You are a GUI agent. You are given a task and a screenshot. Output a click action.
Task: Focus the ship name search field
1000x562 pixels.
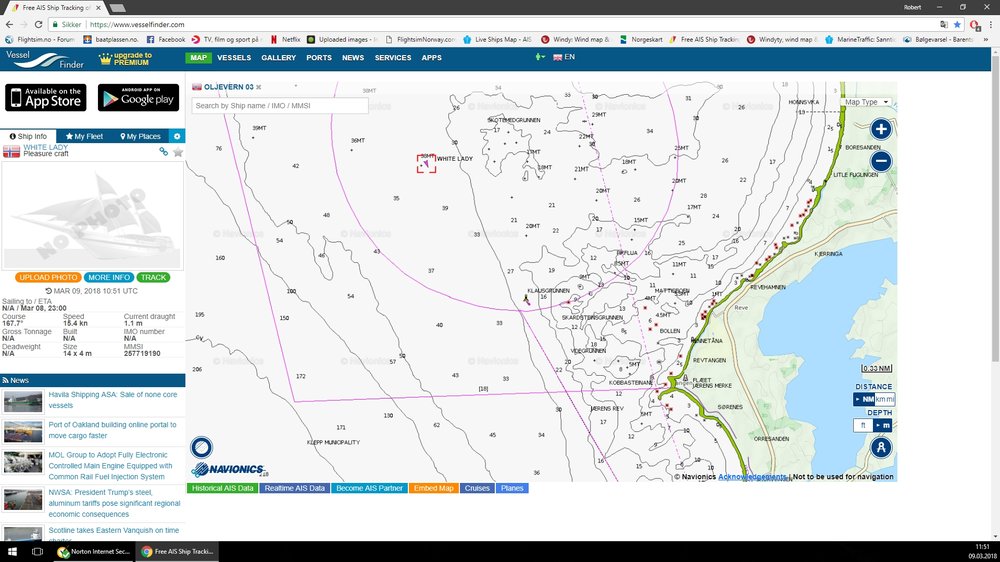click(279, 106)
